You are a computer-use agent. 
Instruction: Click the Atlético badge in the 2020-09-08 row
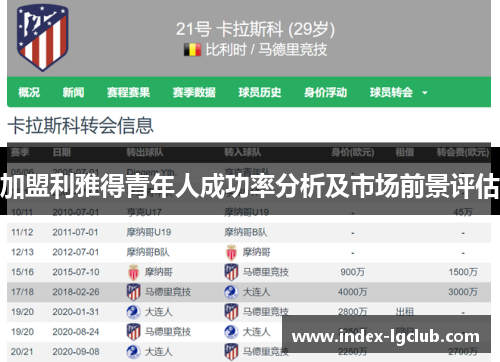231,352
